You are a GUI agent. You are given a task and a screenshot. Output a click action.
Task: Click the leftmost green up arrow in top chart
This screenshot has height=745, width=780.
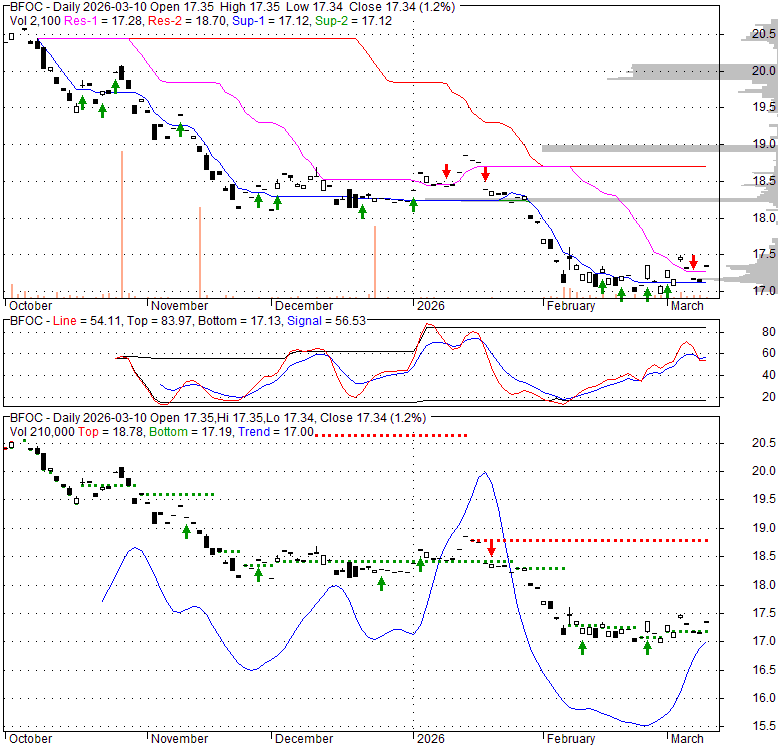click(x=82, y=102)
